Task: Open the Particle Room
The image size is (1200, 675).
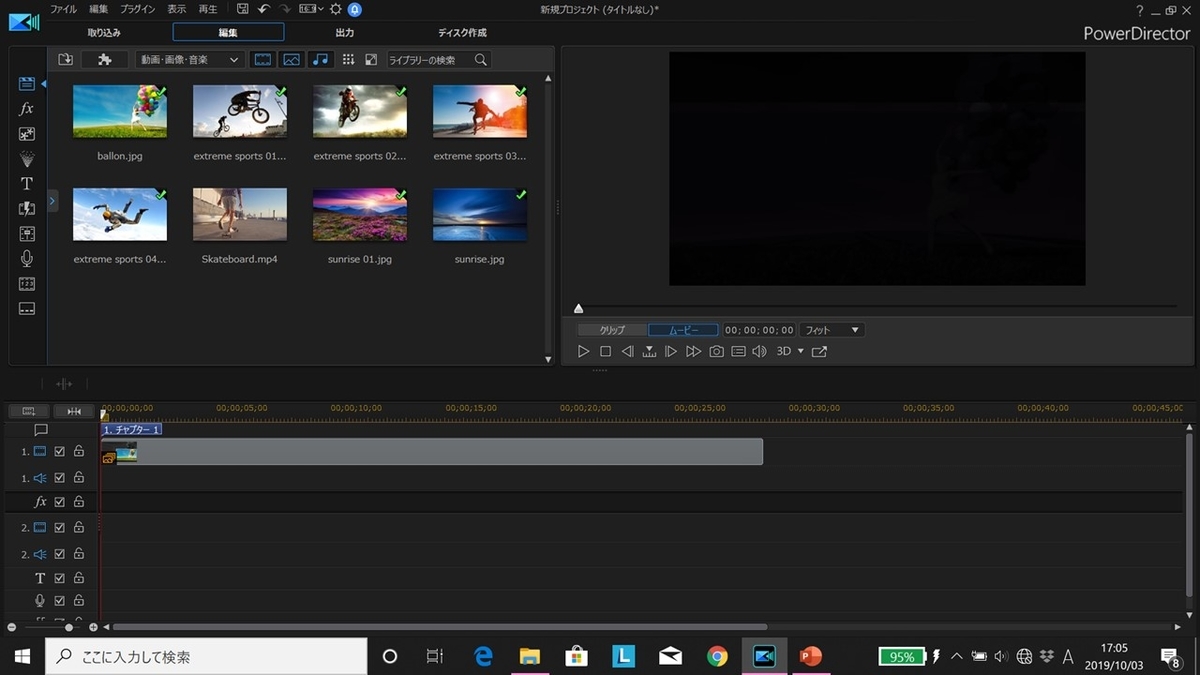Action: coord(27,159)
